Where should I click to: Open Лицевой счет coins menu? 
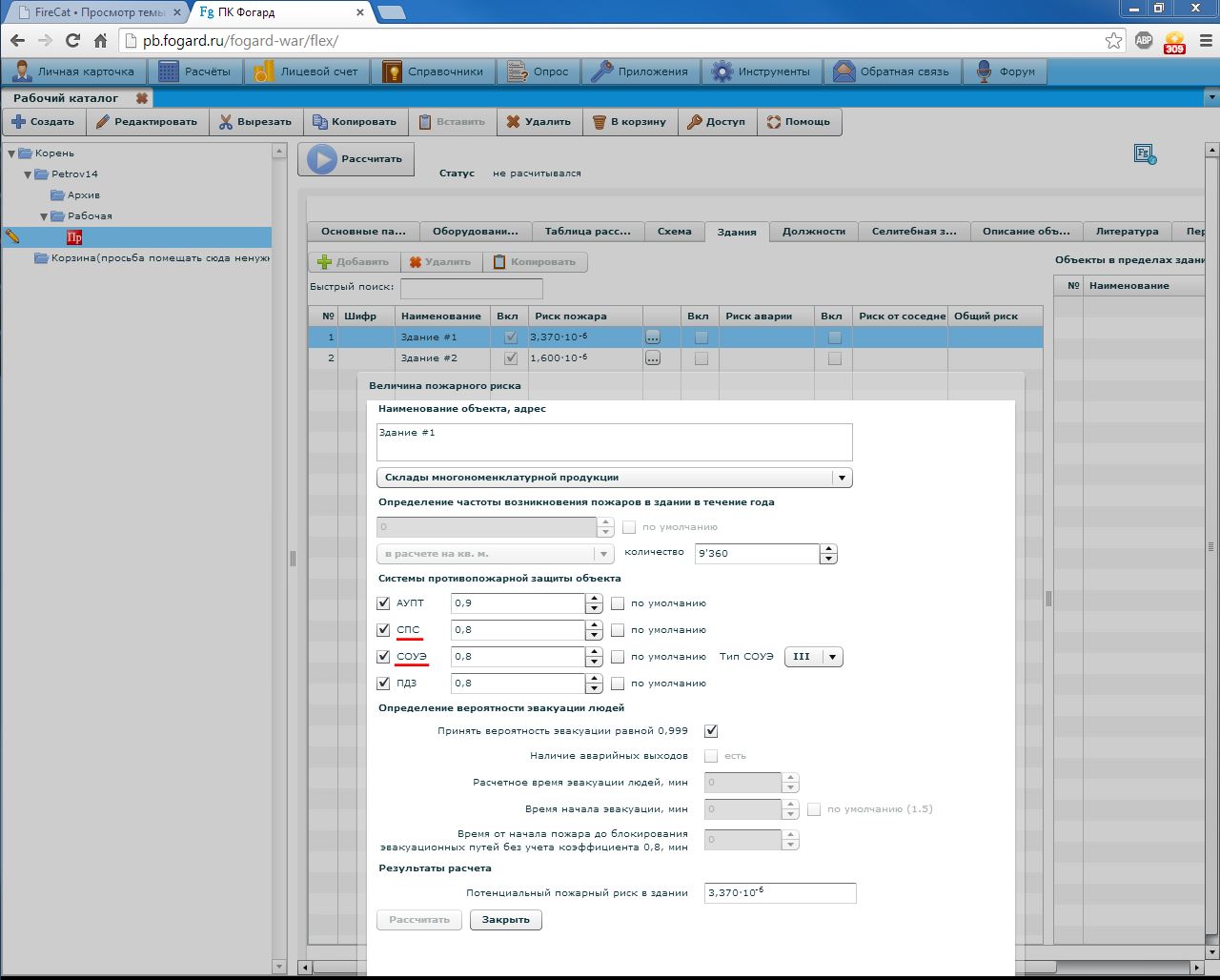pyautogui.click(x=308, y=71)
